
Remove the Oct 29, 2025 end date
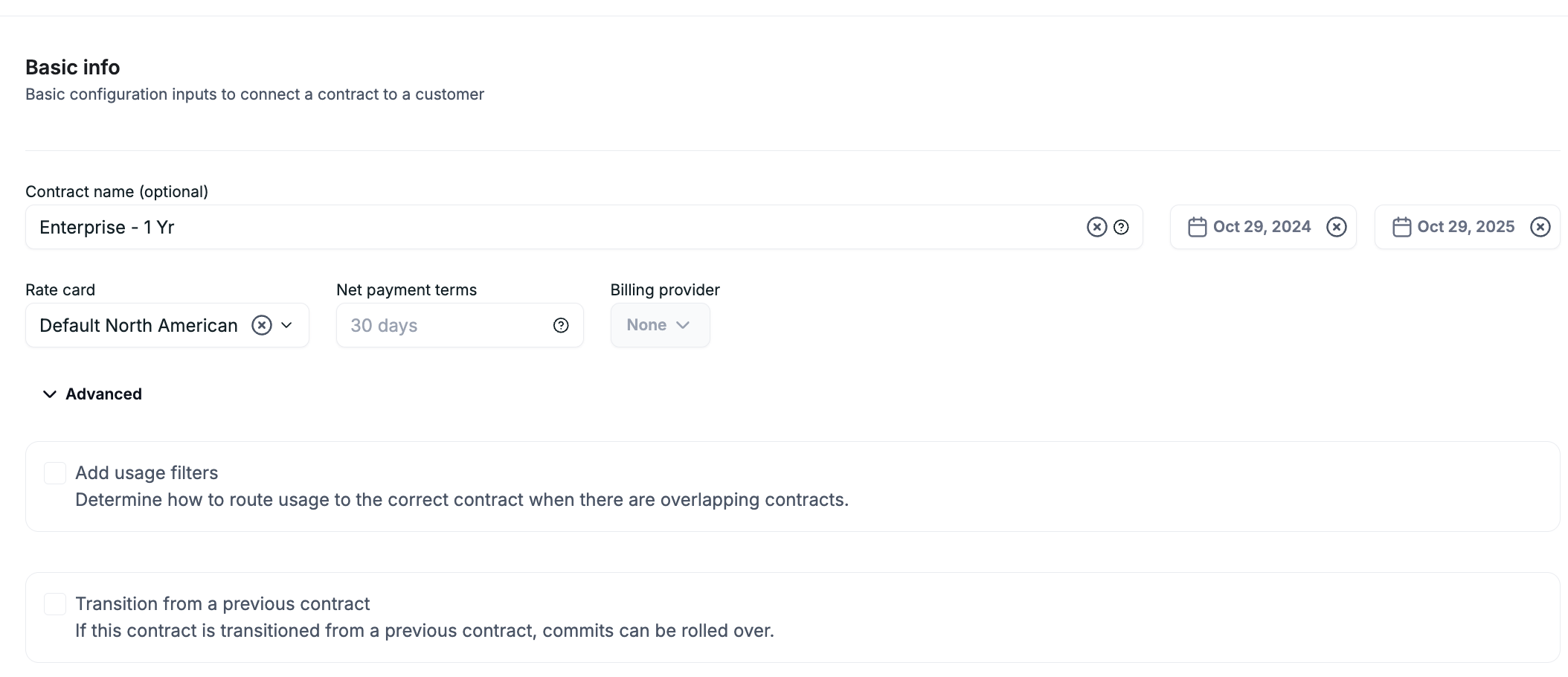coord(1540,227)
